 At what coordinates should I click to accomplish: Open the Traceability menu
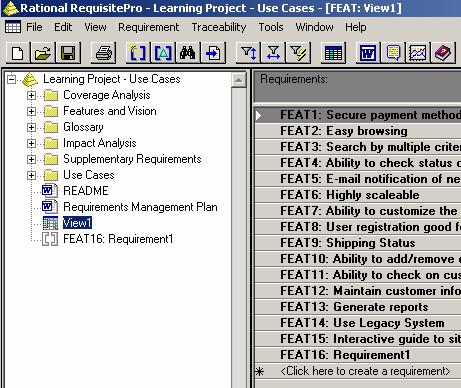pyautogui.click(x=219, y=27)
